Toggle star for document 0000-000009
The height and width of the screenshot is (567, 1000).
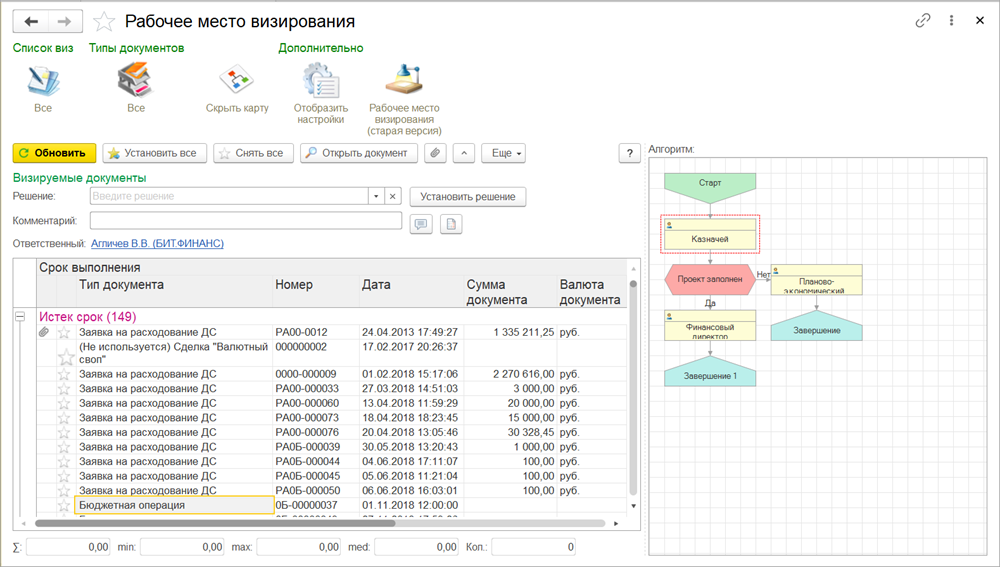coord(65,374)
